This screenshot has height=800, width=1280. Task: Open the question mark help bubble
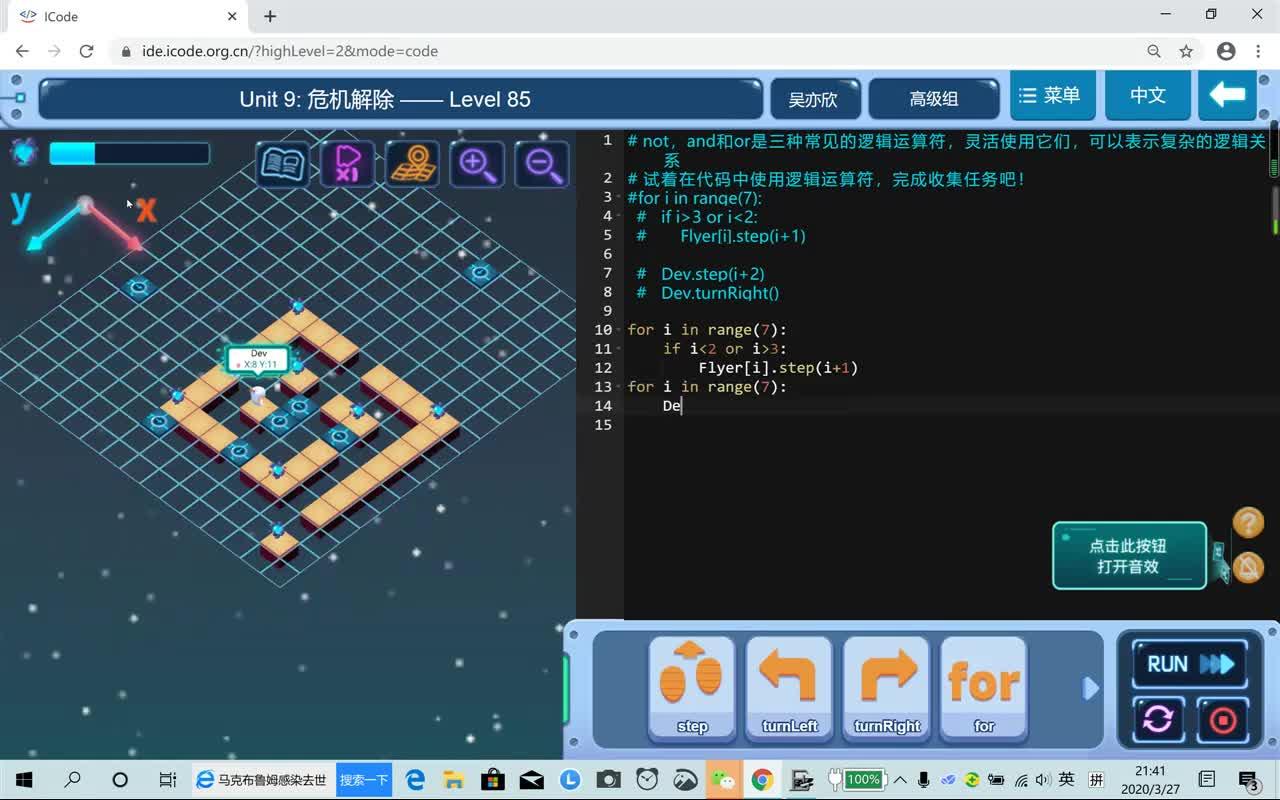(1247, 522)
